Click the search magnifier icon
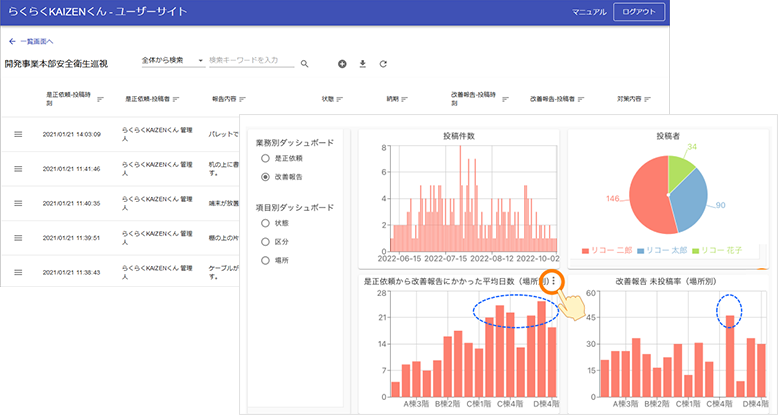Viewport: 778px width, 415px height. coord(305,63)
